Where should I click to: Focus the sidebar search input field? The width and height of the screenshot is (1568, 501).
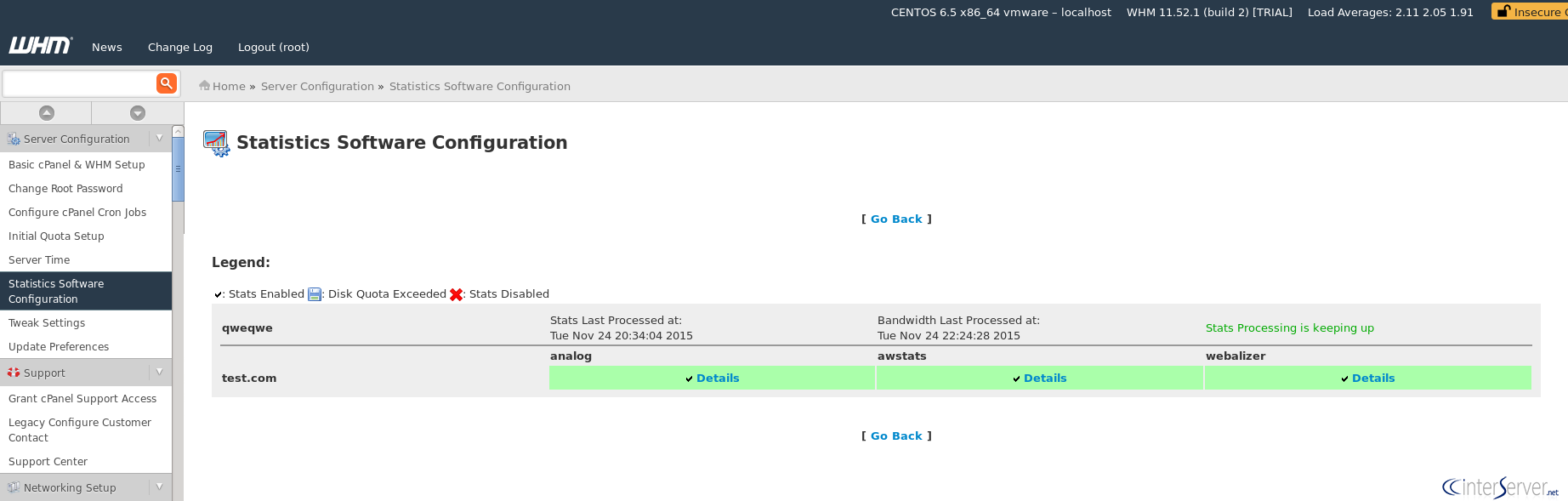79,83
